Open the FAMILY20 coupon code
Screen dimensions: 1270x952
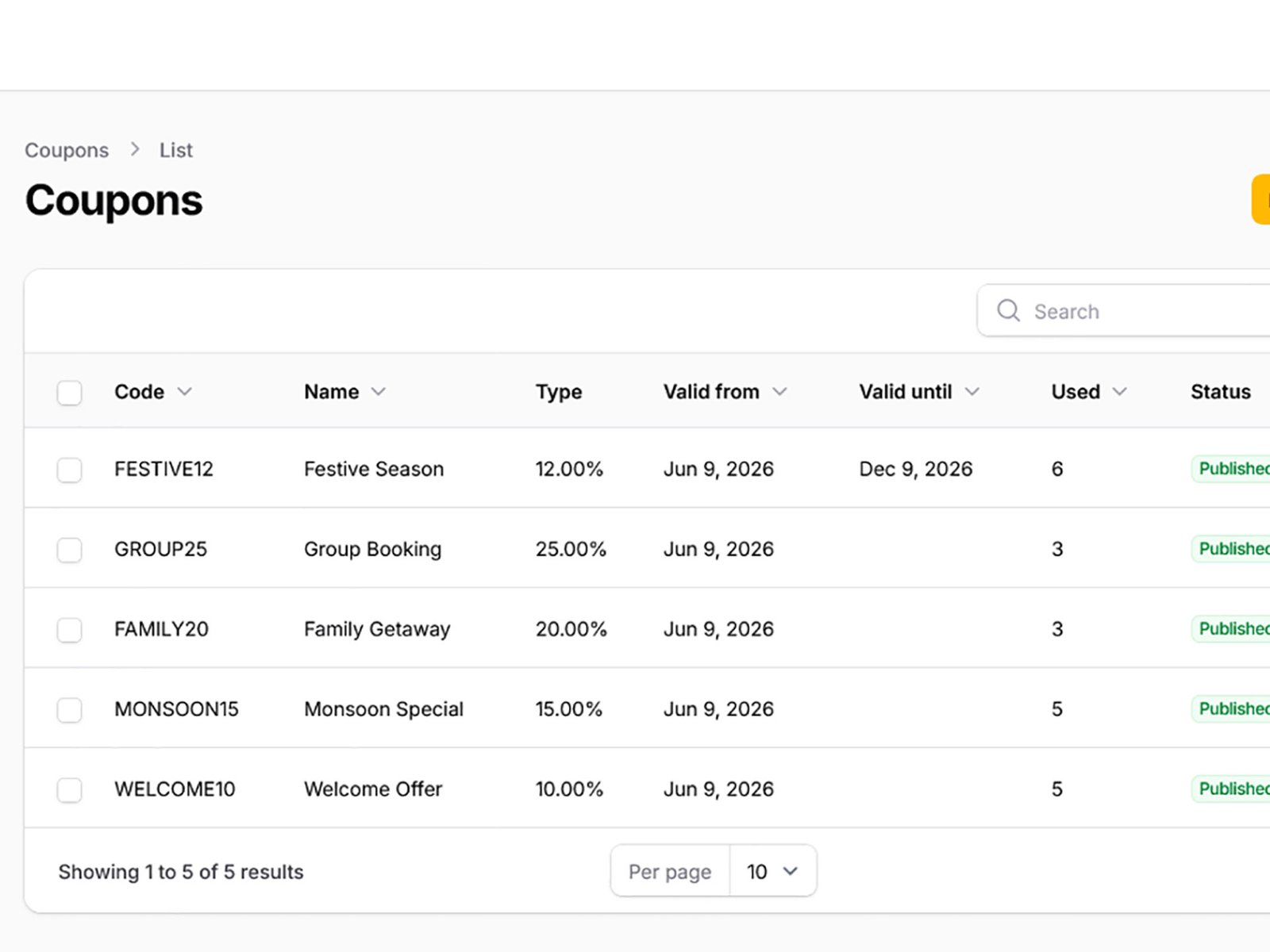click(161, 629)
